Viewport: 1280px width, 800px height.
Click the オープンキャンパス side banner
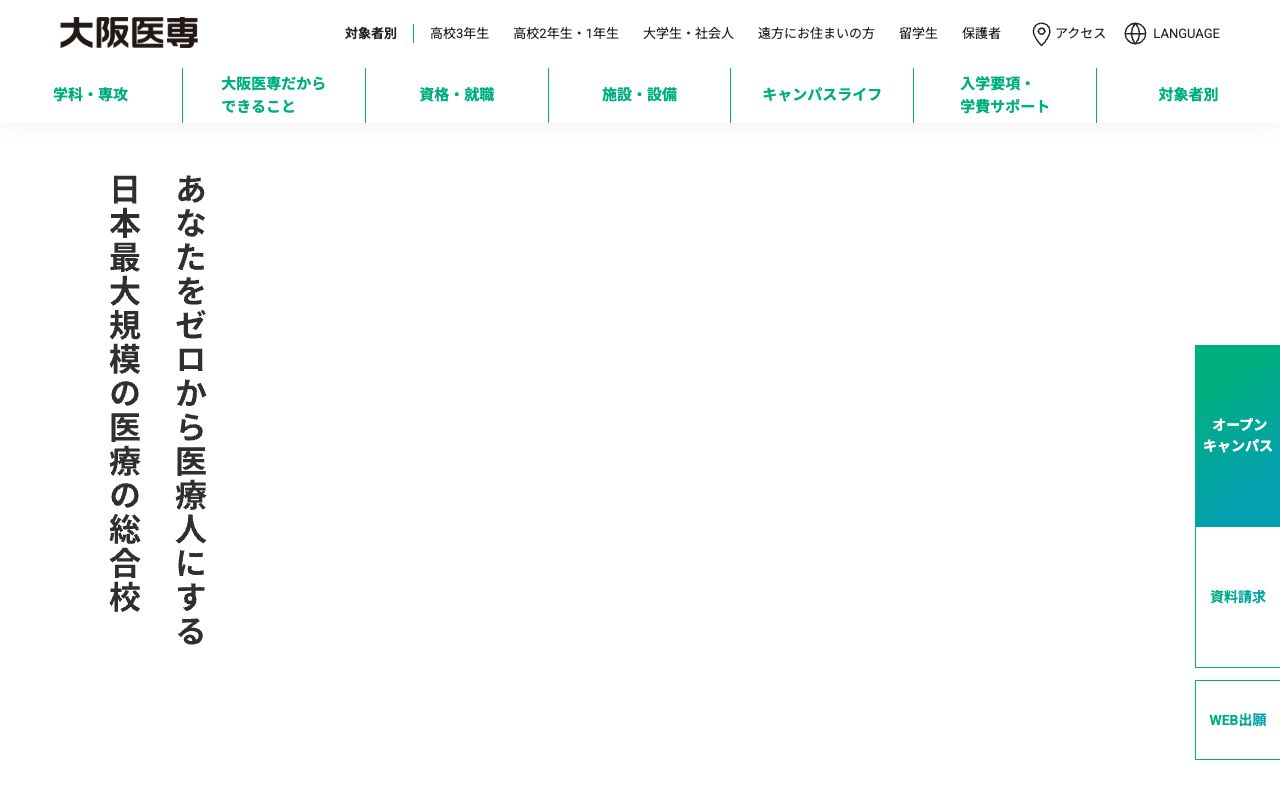[1238, 435]
